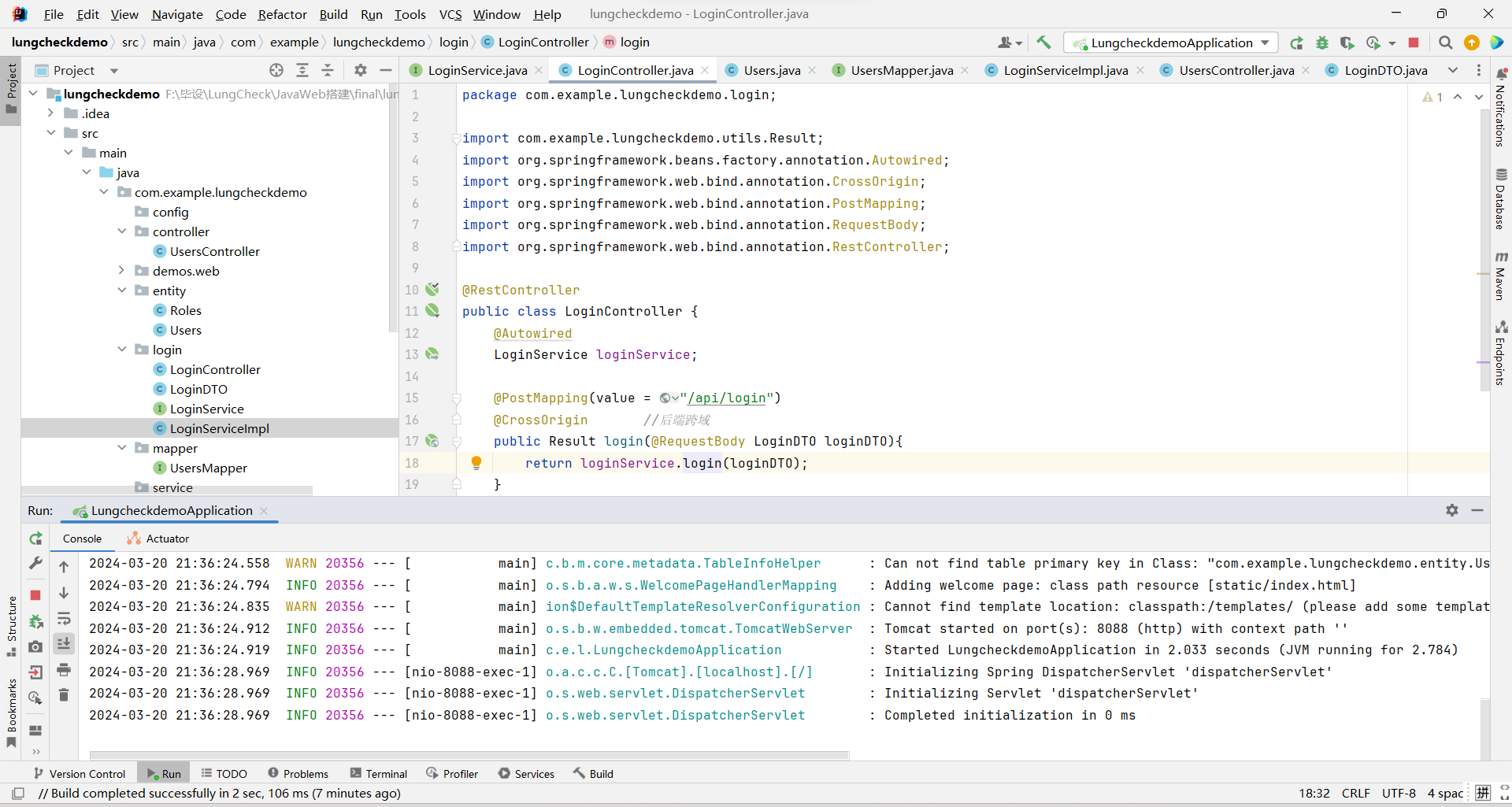Rerun LungcheckdemoApplication from the top toolbar

1297,43
